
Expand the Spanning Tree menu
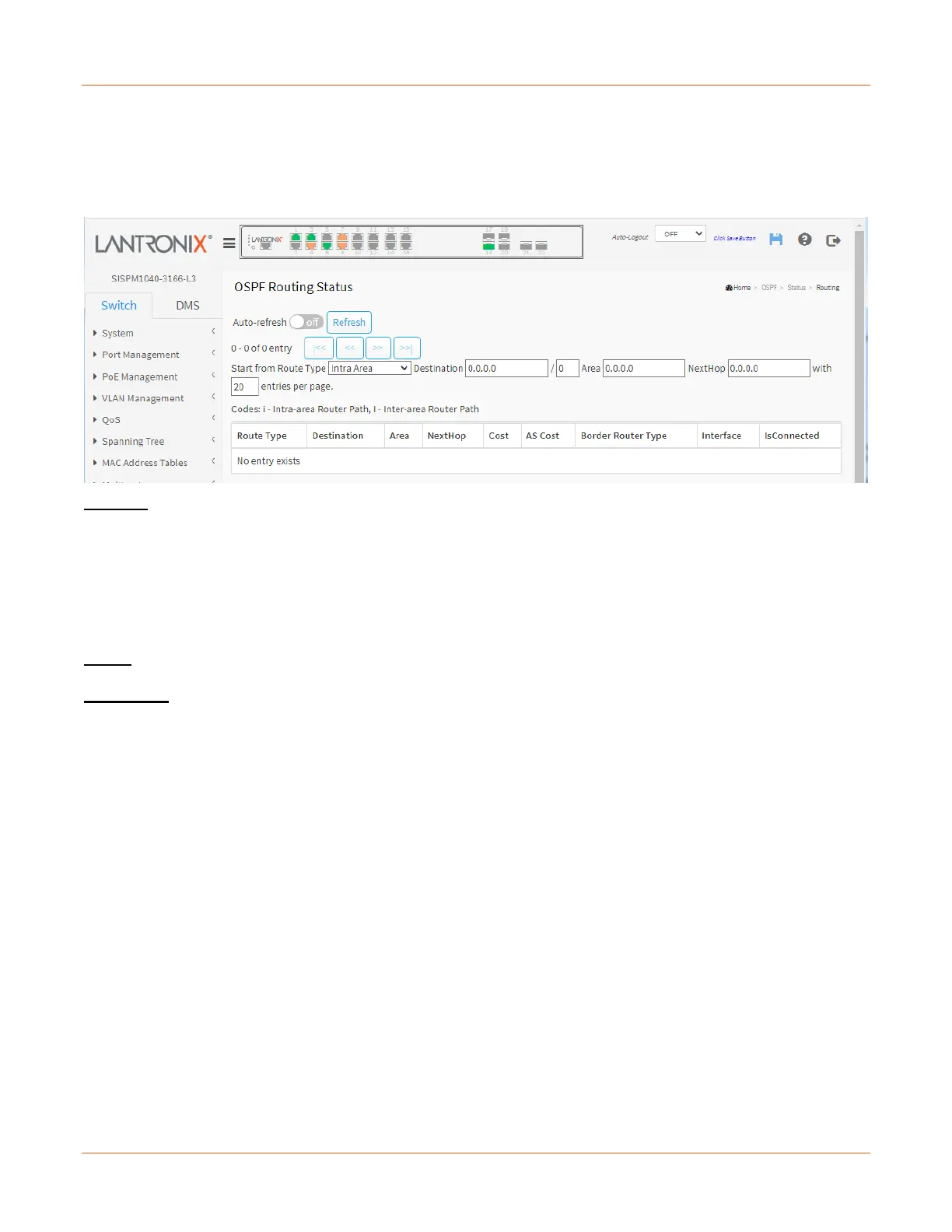tap(132, 441)
